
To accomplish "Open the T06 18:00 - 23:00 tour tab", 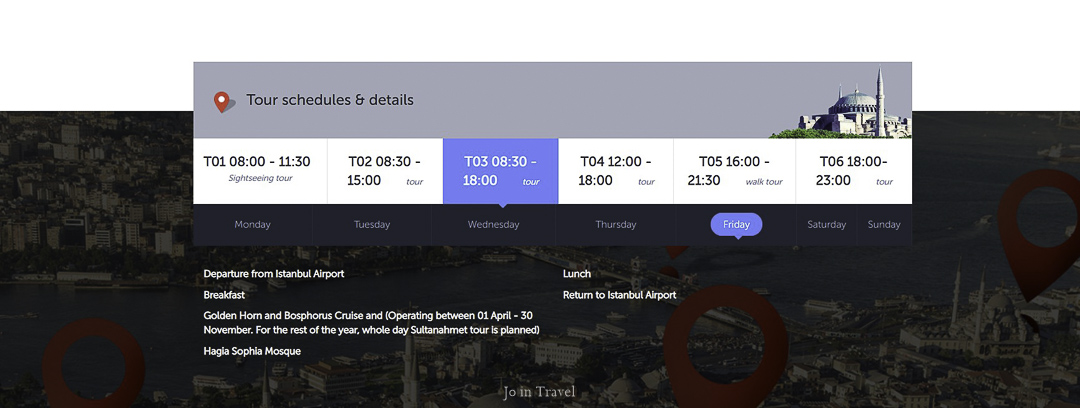I will [853, 171].
